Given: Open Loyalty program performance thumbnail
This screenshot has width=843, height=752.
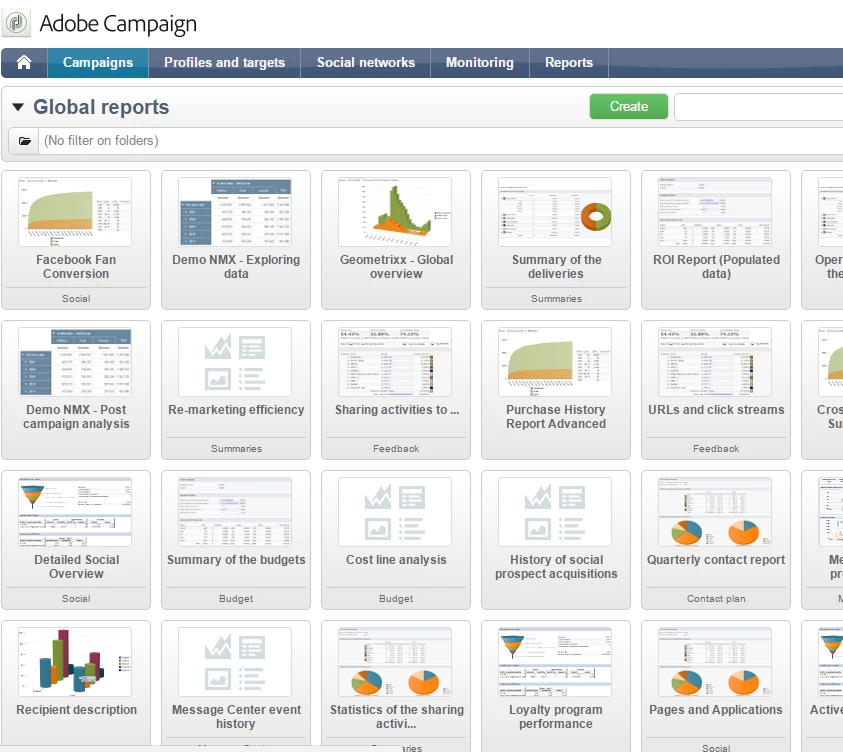Looking at the screenshot, I should tap(555, 662).
